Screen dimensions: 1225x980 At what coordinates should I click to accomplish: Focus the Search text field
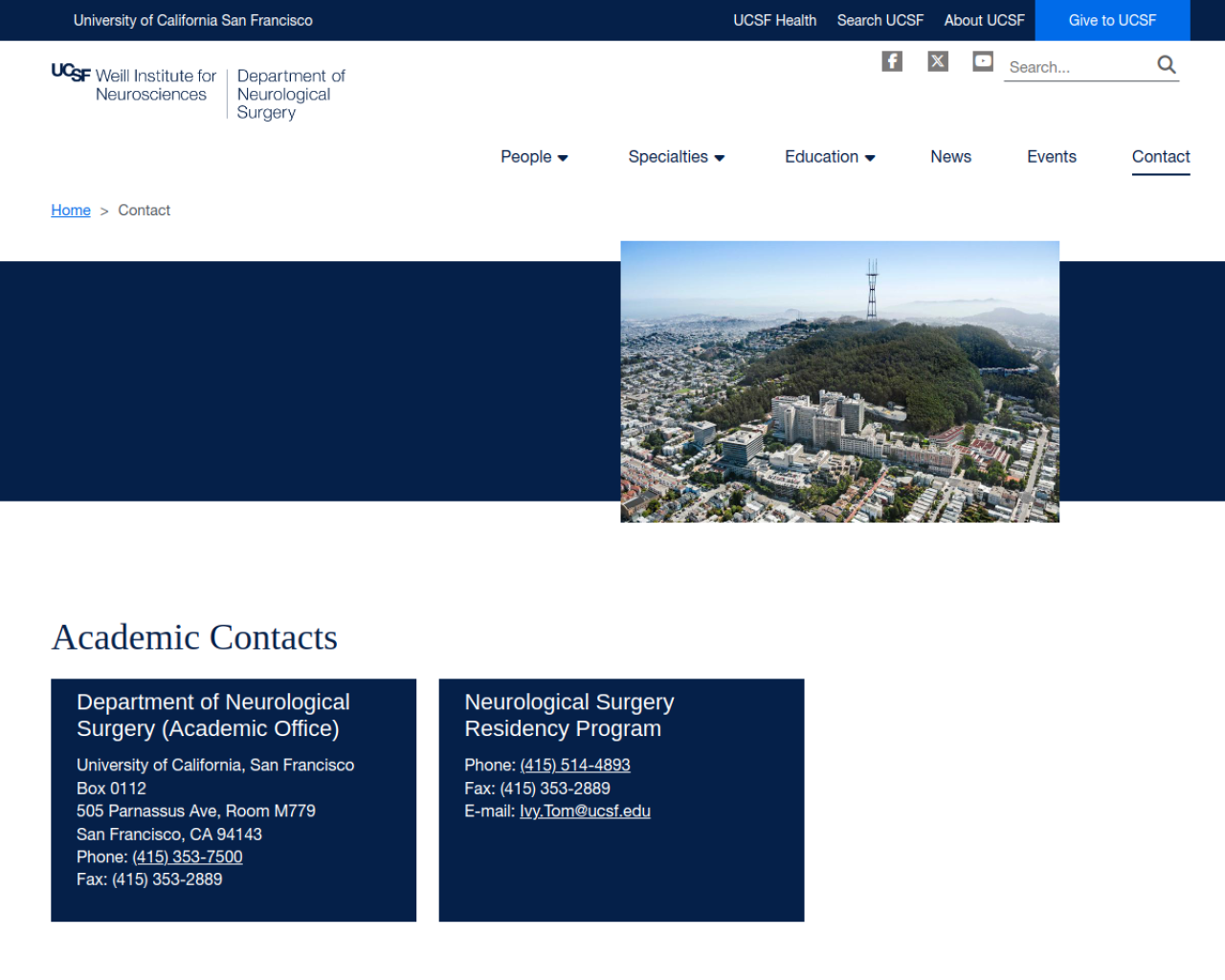pos(1079,67)
